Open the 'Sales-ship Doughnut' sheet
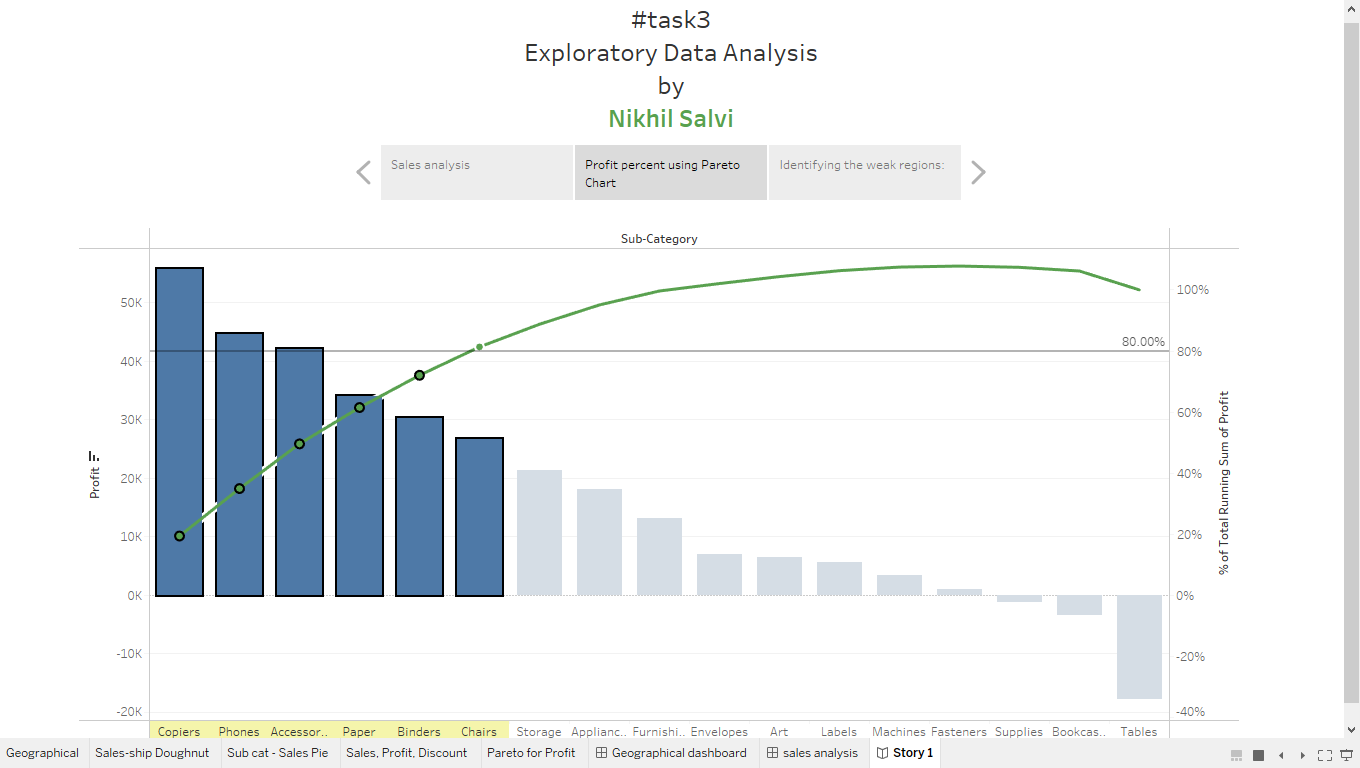Screen dimensions: 1360x768 click(152, 752)
